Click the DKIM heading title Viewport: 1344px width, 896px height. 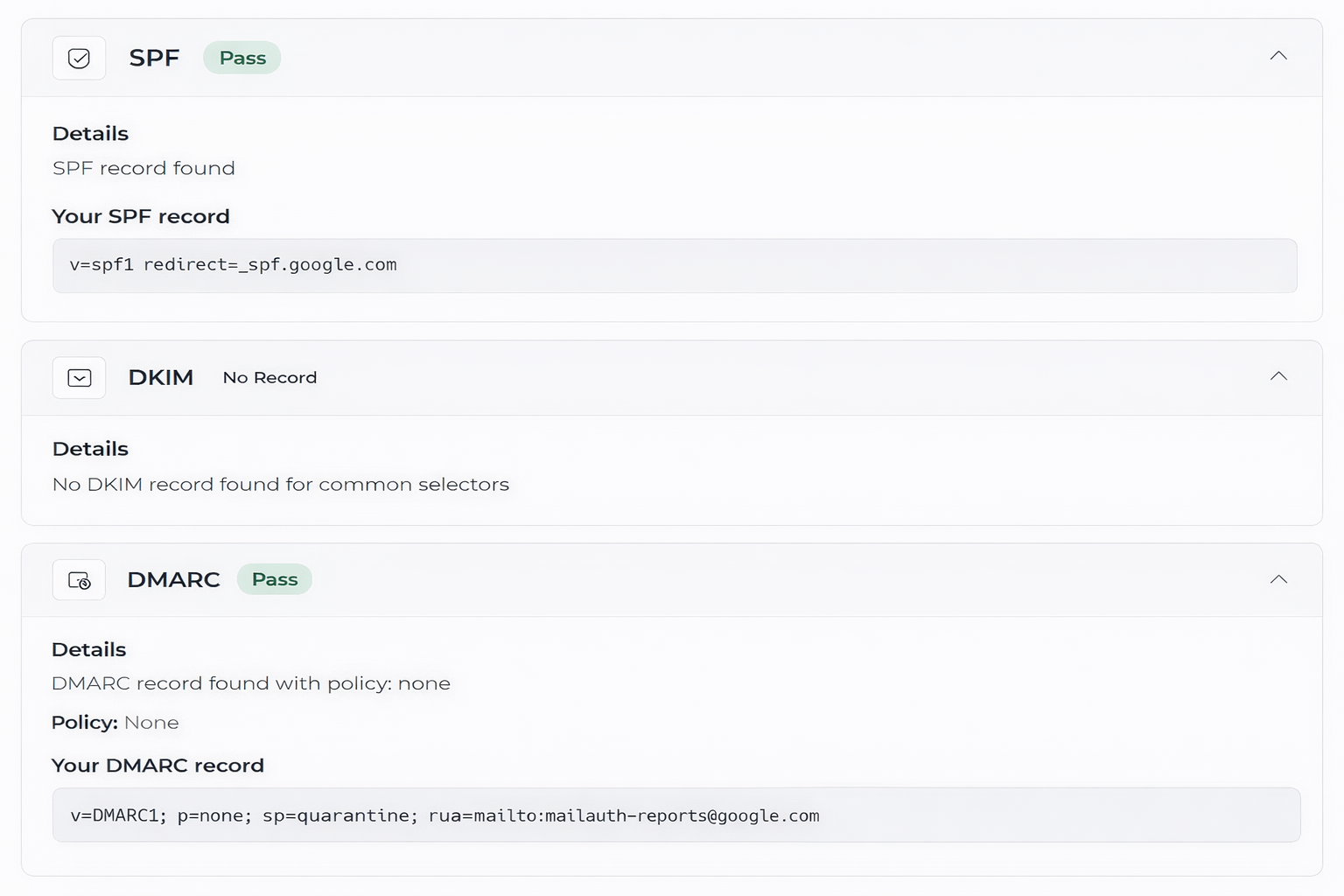pyautogui.click(x=161, y=377)
